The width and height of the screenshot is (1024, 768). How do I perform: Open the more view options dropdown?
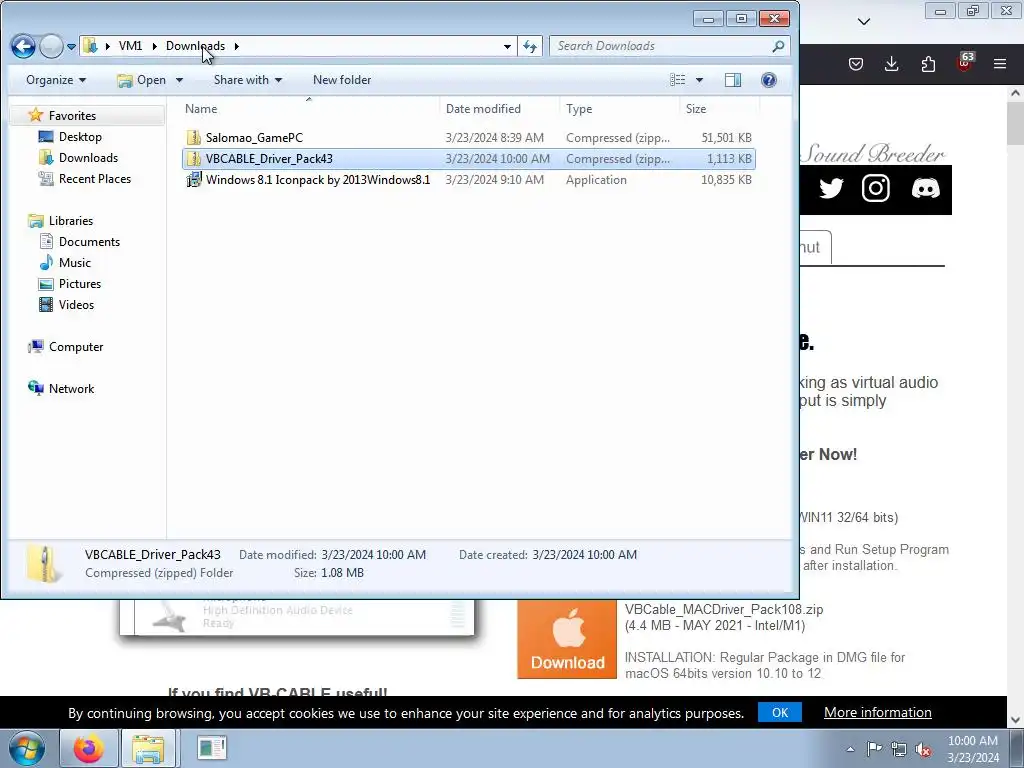[699, 80]
